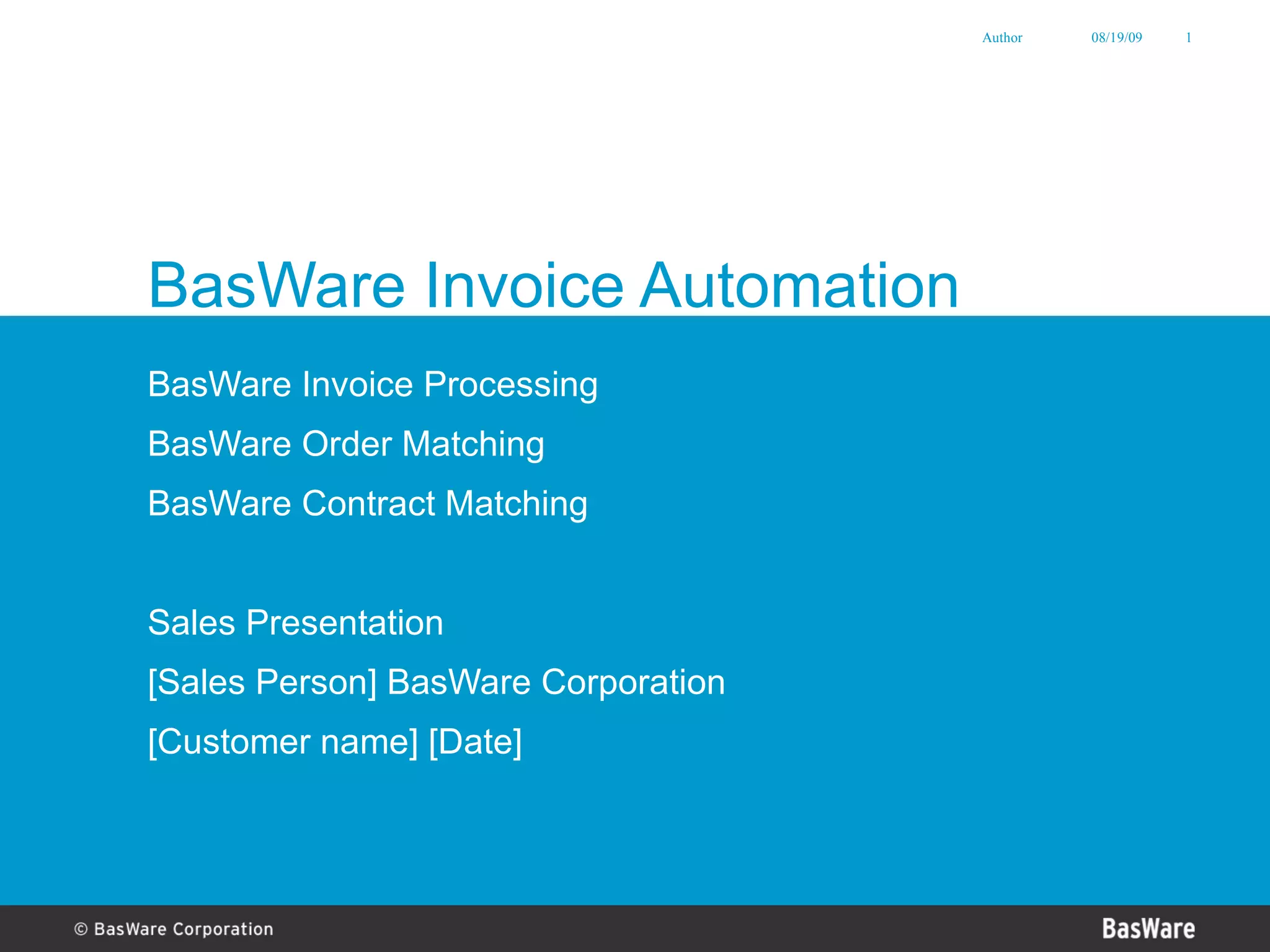1270x952 pixels.
Task: Click the word Processing in subtitle
Action: tap(510, 384)
